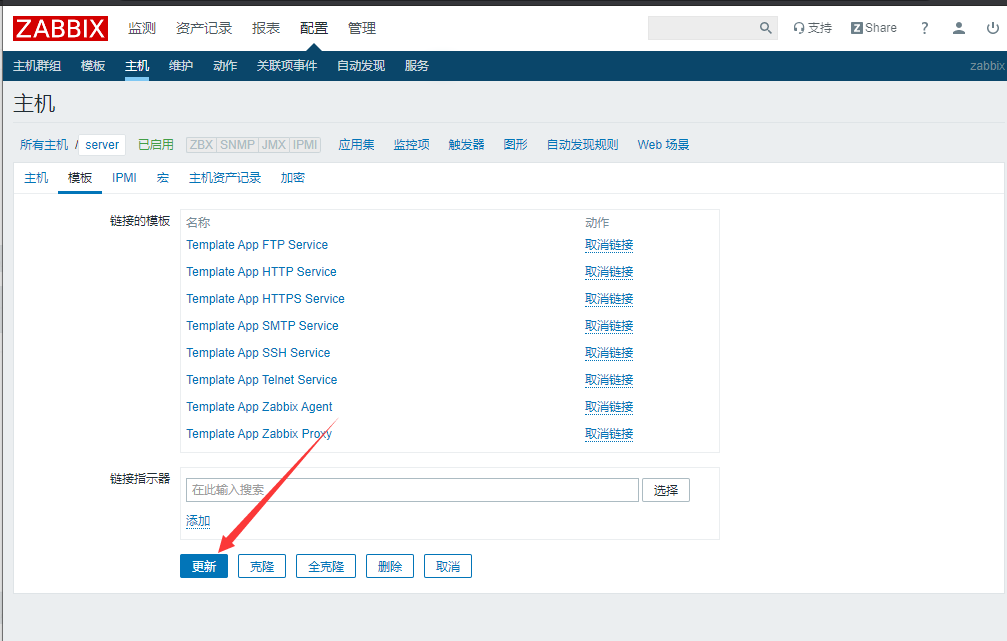Open Template App HTTP Service
Image resolution: width=1007 pixels, height=641 pixels.
tap(261, 272)
